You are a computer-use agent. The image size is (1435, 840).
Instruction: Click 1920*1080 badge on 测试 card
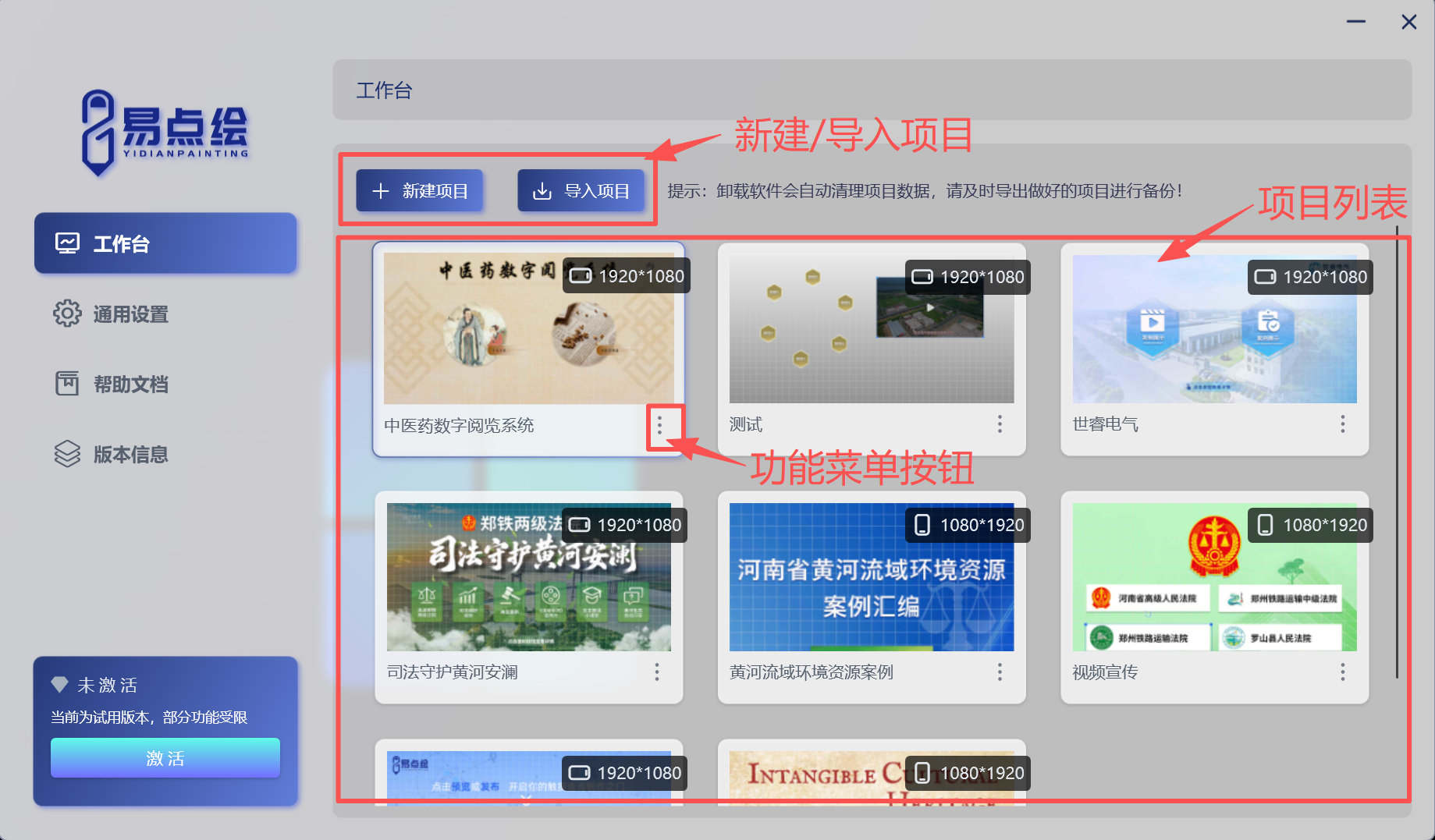pyautogui.click(x=968, y=277)
